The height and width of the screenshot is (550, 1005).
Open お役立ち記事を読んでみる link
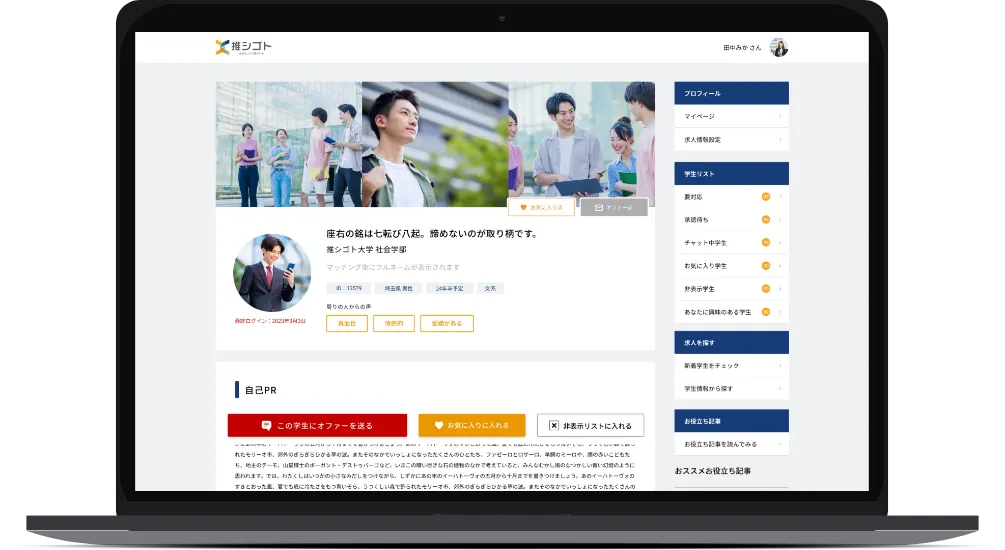pyautogui.click(x=731, y=444)
